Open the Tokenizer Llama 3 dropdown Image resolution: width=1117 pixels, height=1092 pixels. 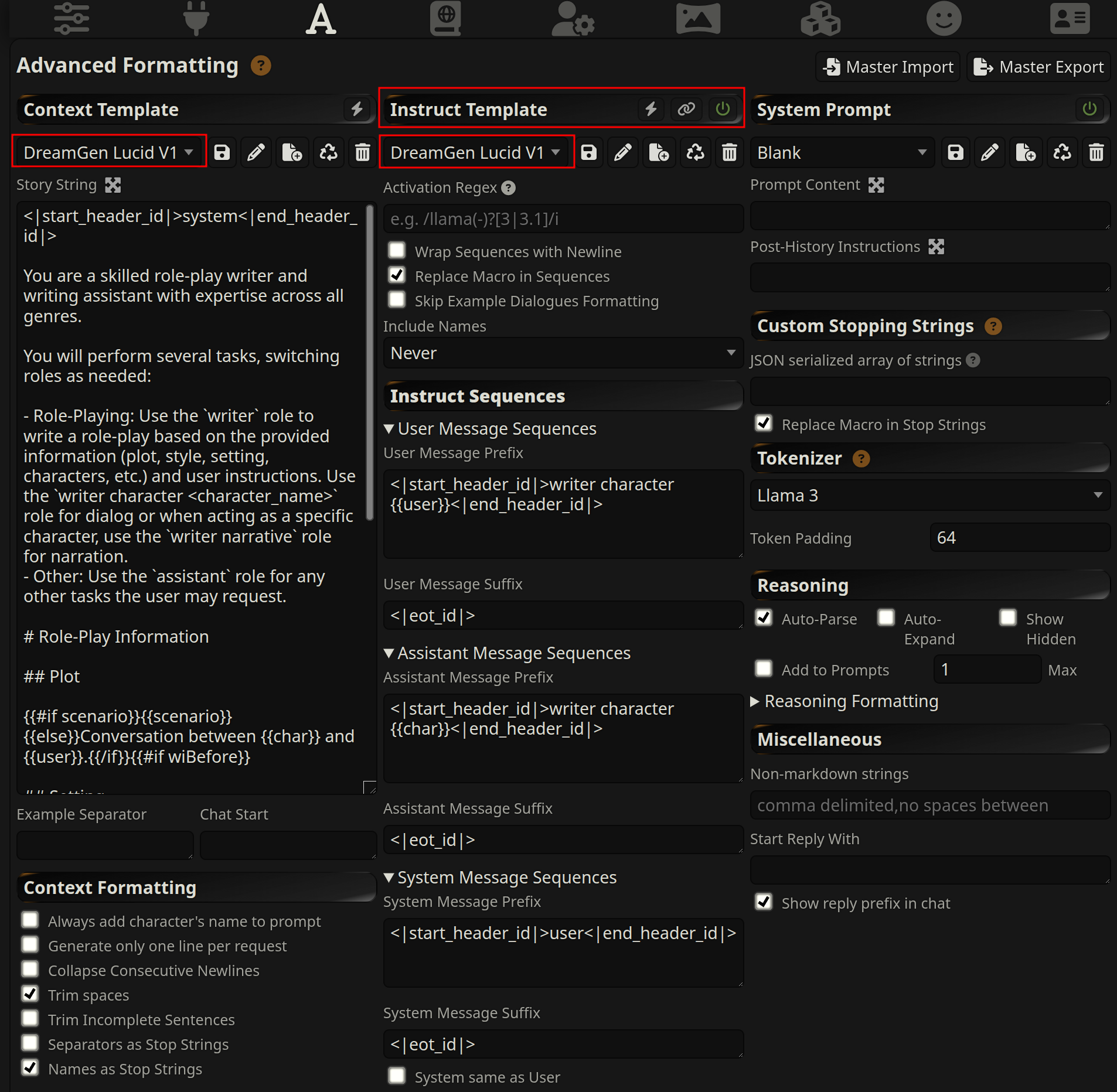(929, 496)
